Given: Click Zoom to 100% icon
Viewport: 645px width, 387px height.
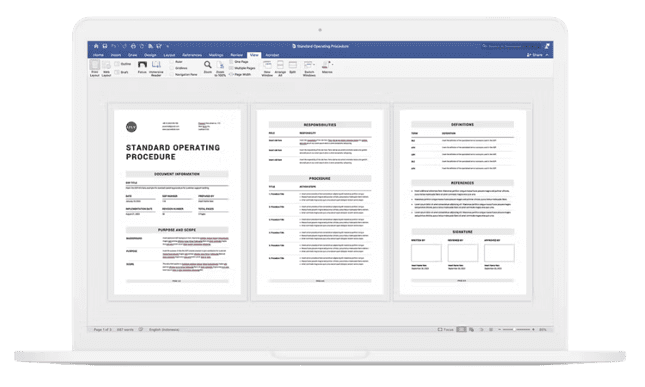Looking at the screenshot, I should tap(220, 68).
